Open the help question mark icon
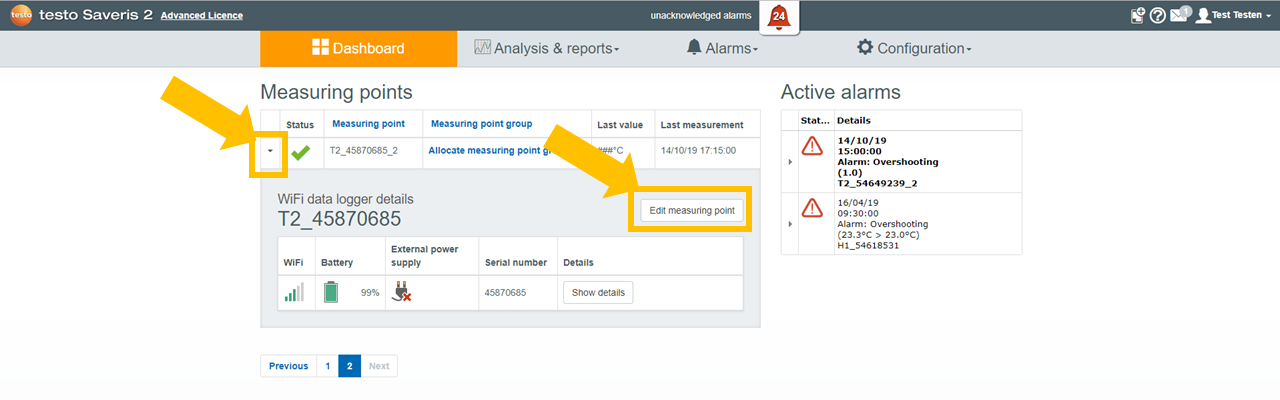 coord(1158,15)
